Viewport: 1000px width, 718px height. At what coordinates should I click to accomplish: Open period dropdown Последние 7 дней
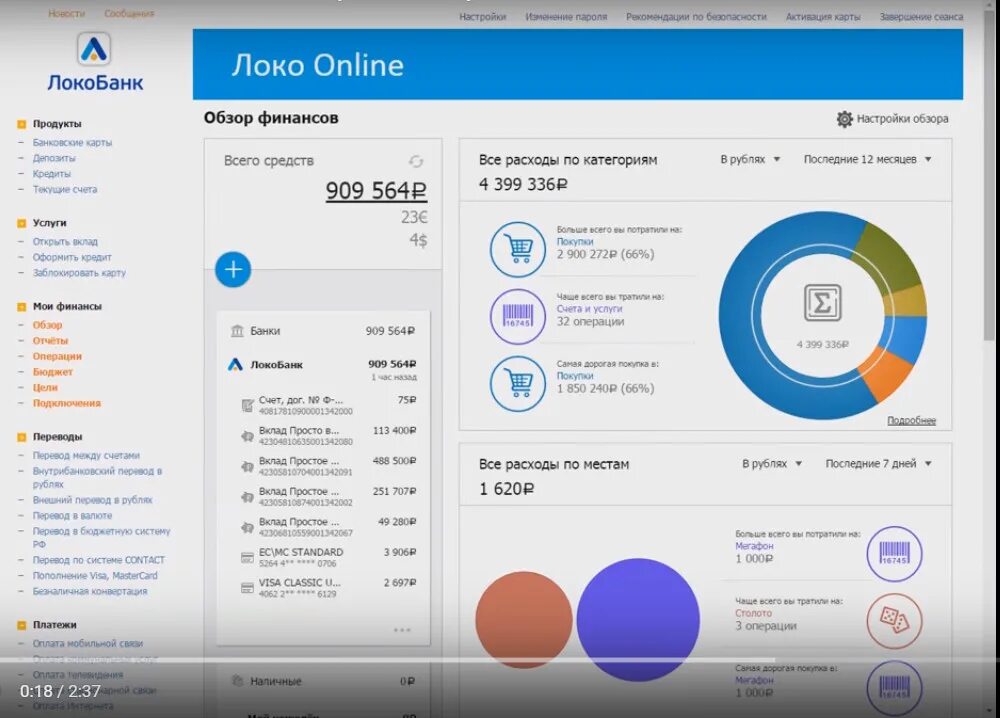click(878, 464)
